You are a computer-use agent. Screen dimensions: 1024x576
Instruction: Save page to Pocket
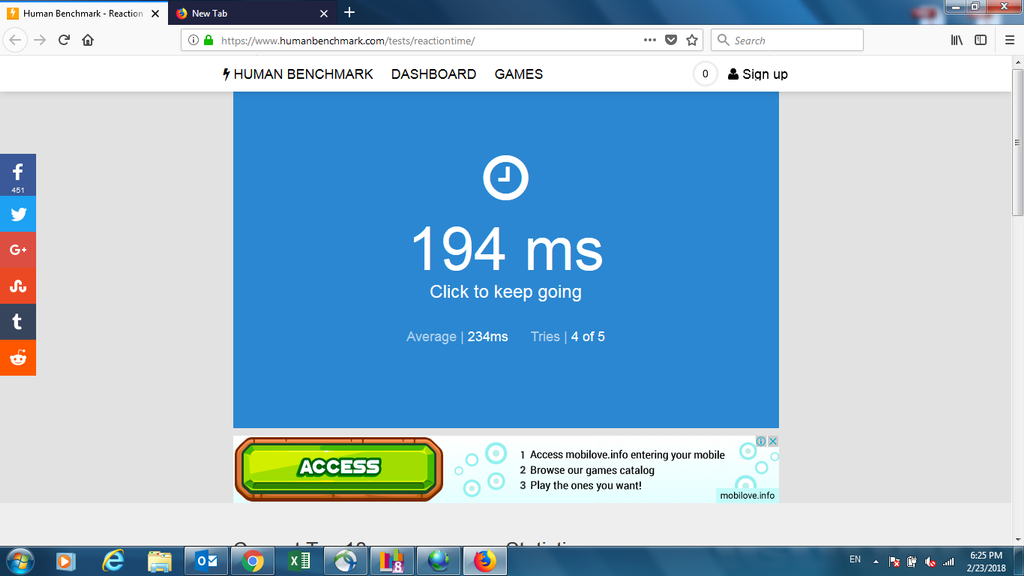tap(671, 40)
